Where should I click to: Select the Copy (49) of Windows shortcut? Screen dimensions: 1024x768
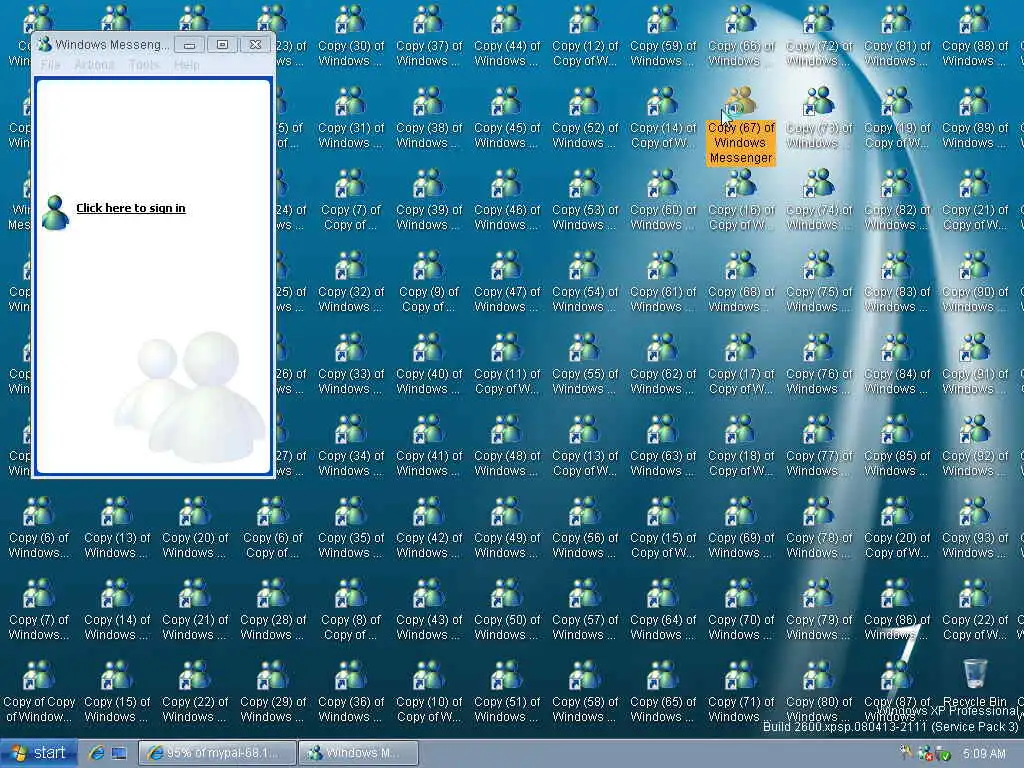point(507,528)
